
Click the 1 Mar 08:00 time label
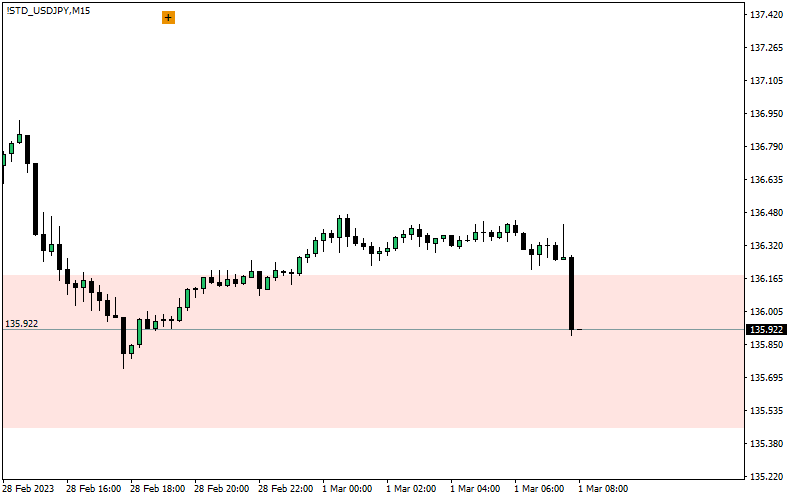coord(603,489)
